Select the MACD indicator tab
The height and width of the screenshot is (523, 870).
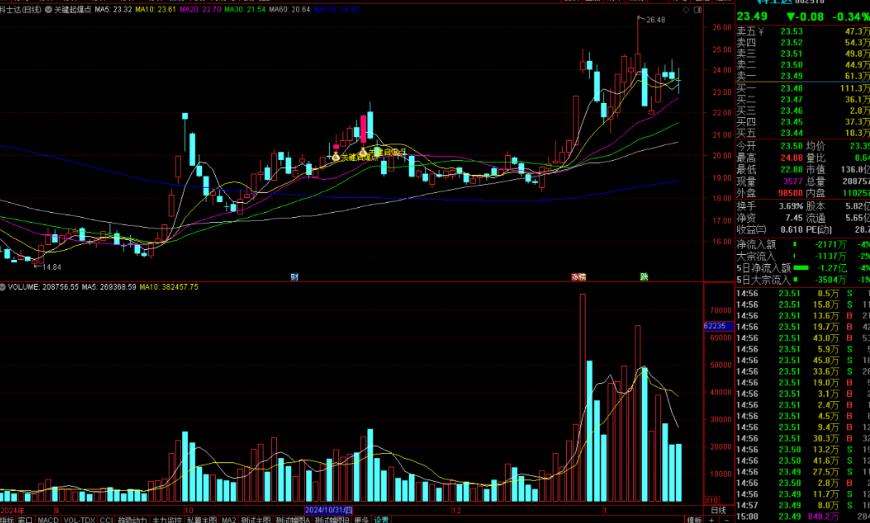48,520
